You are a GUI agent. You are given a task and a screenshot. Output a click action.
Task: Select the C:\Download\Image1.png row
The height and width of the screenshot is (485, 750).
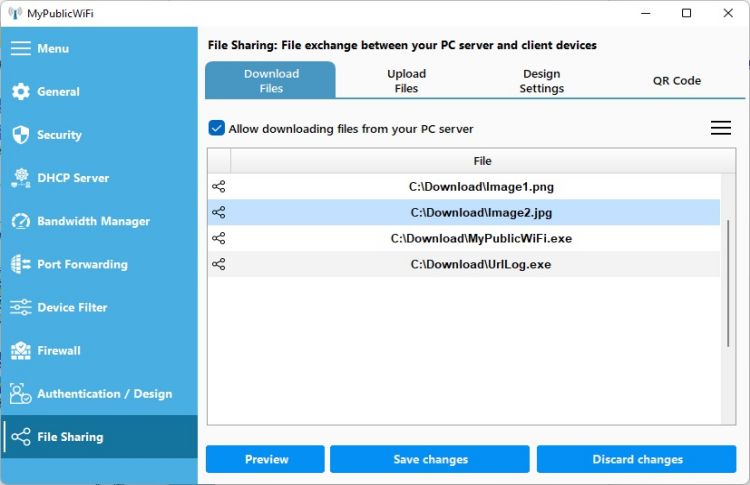[x=464, y=187]
